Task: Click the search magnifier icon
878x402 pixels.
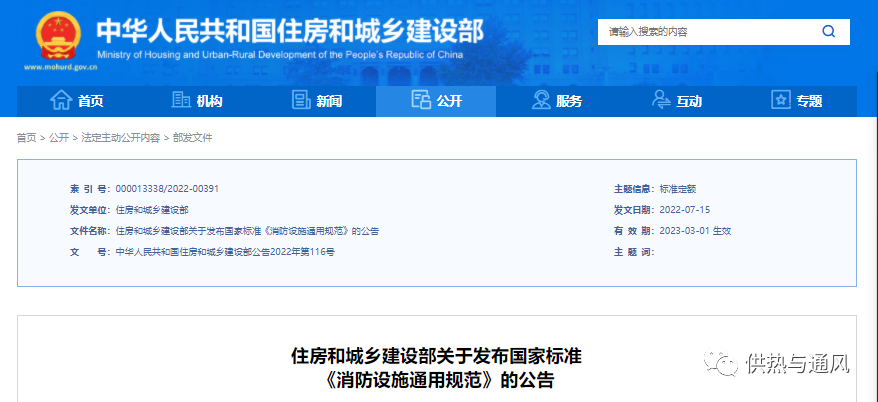Action: pos(829,31)
